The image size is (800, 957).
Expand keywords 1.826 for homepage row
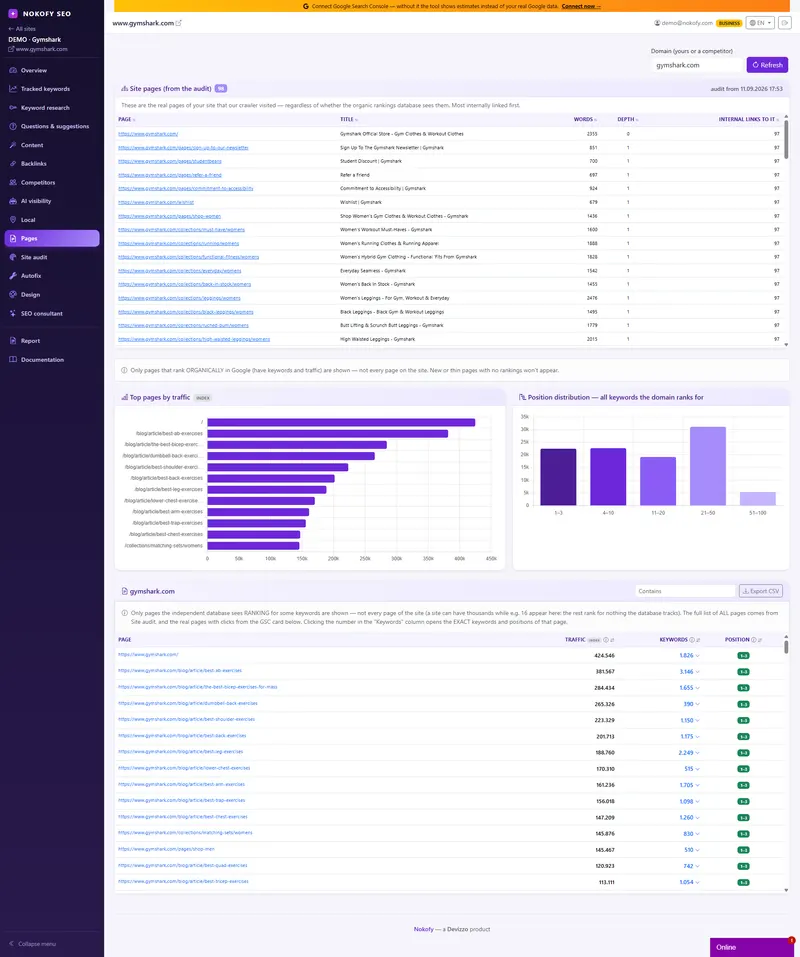689,655
